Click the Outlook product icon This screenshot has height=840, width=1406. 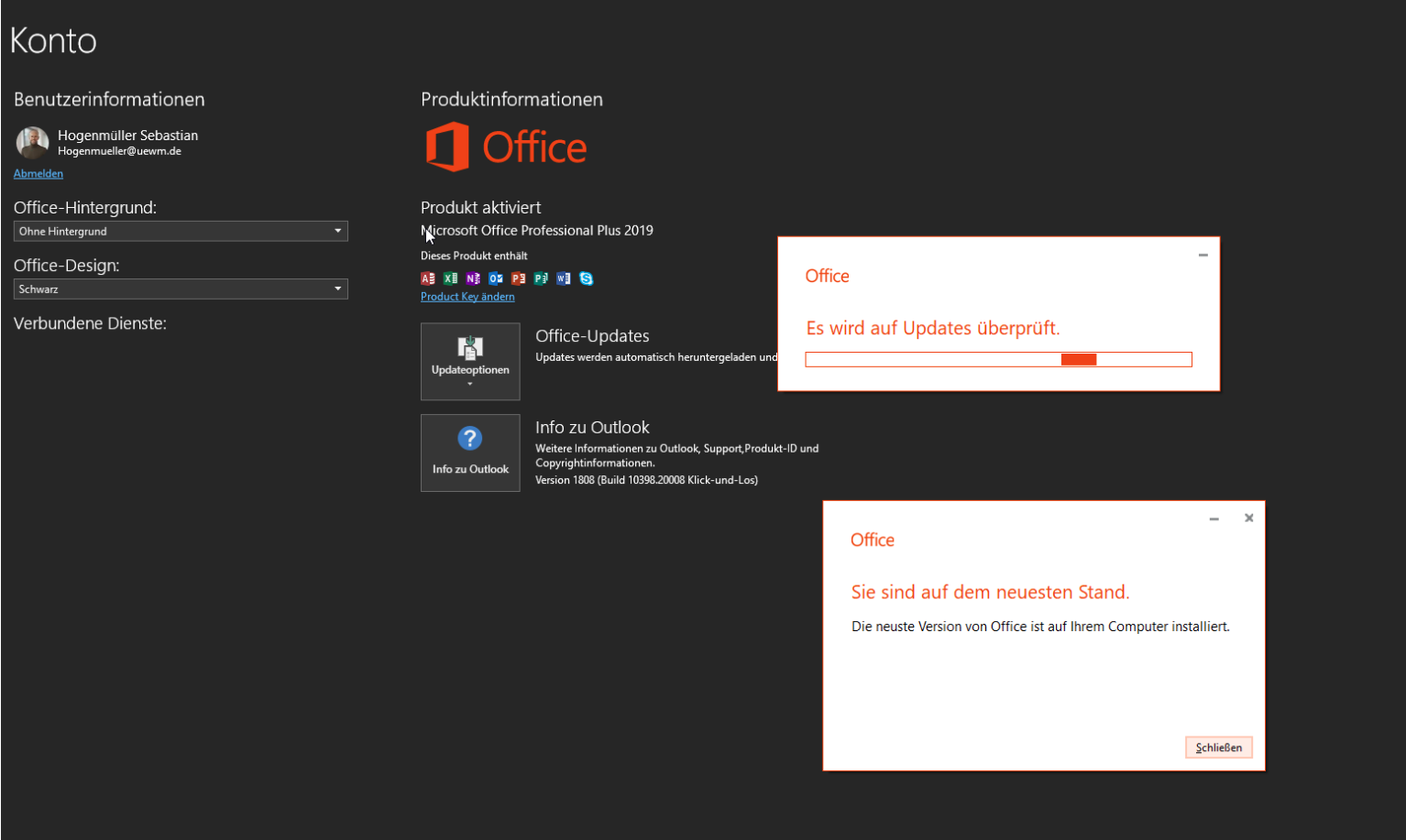tap(496, 278)
